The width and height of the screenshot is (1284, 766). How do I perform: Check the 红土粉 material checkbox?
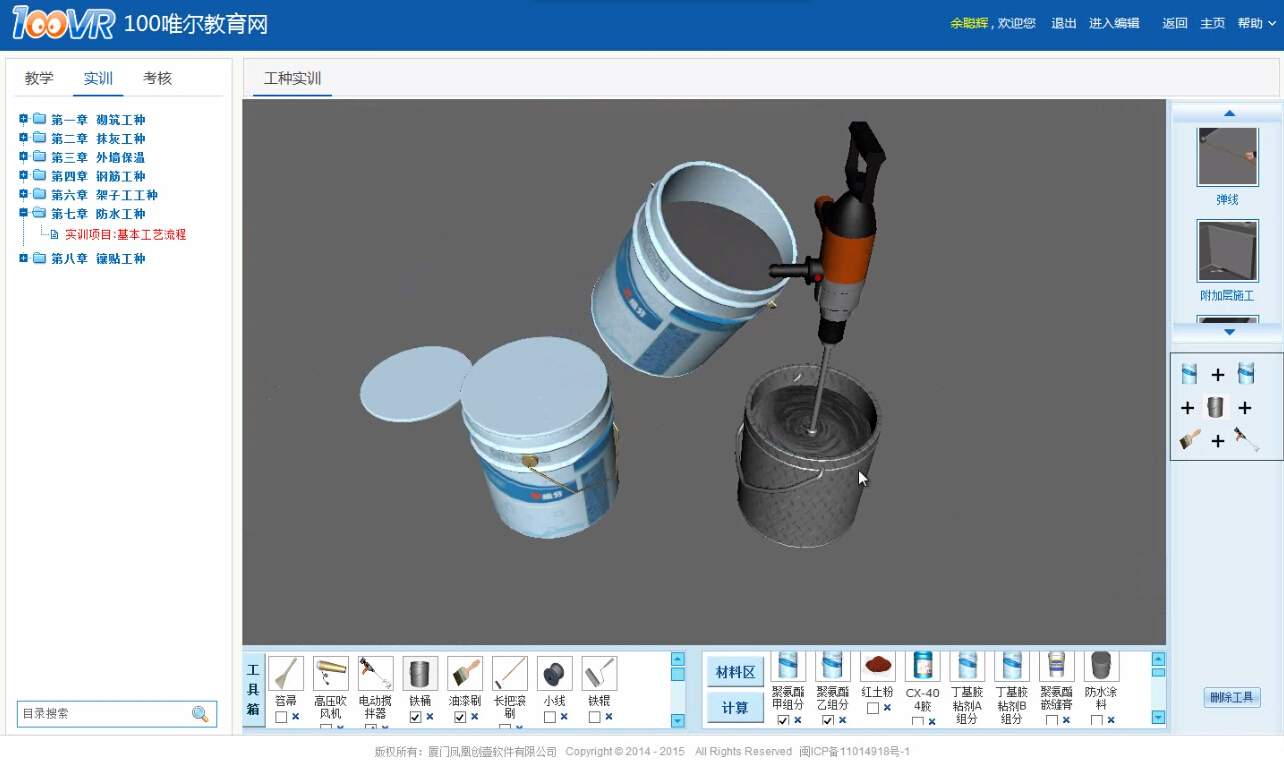tap(872, 708)
